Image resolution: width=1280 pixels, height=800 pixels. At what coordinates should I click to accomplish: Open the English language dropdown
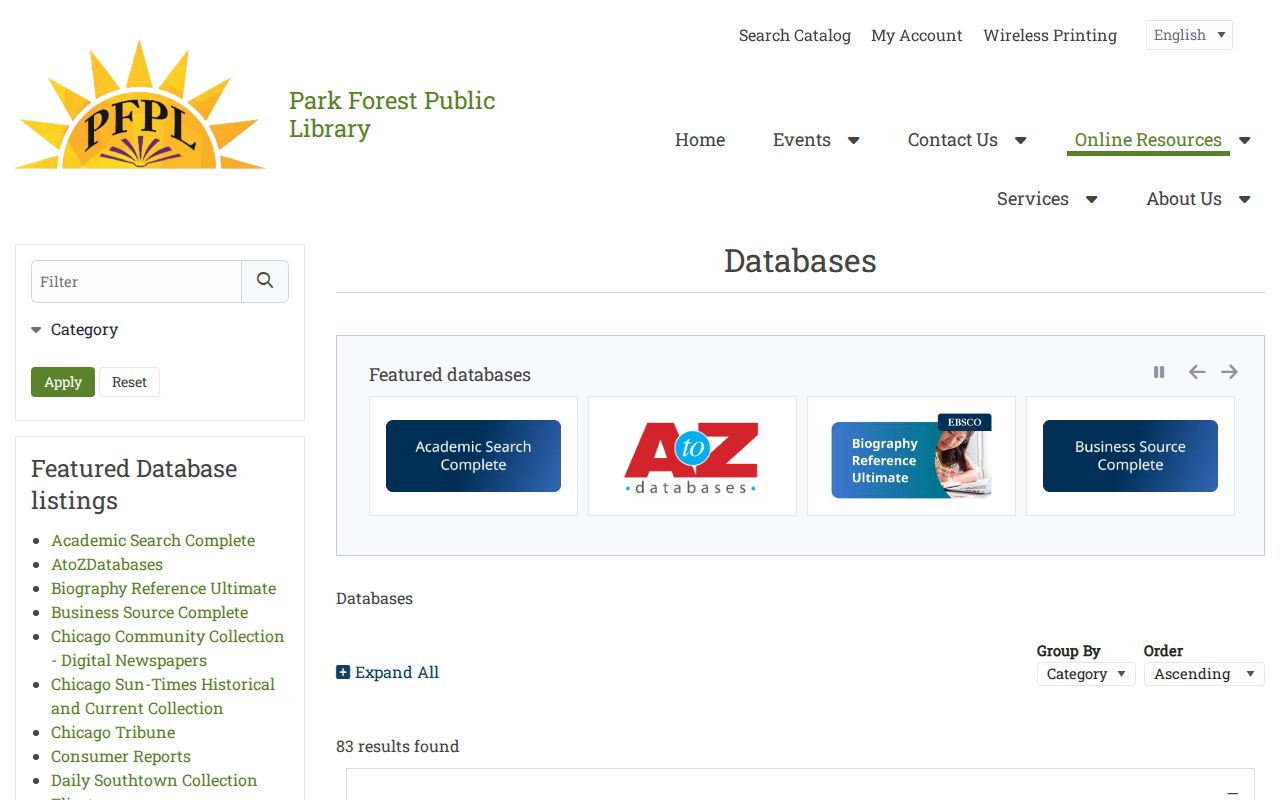tap(1189, 35)
